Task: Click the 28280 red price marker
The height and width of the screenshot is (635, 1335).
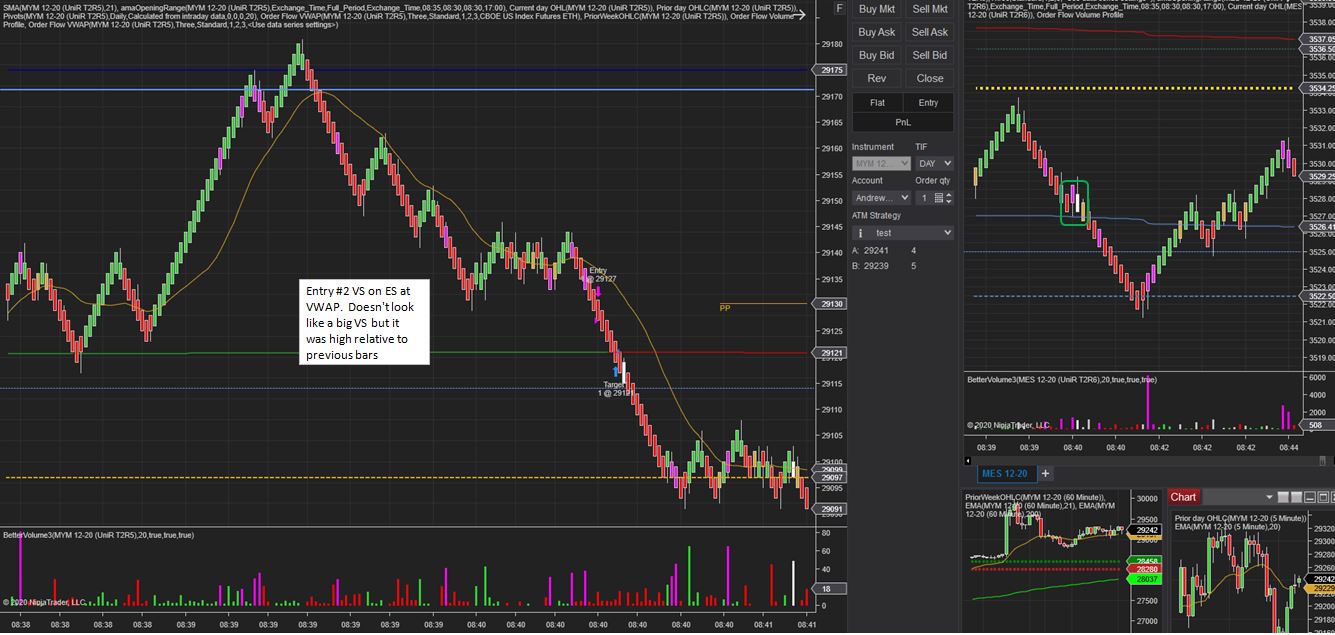Action: (1144, 569)
